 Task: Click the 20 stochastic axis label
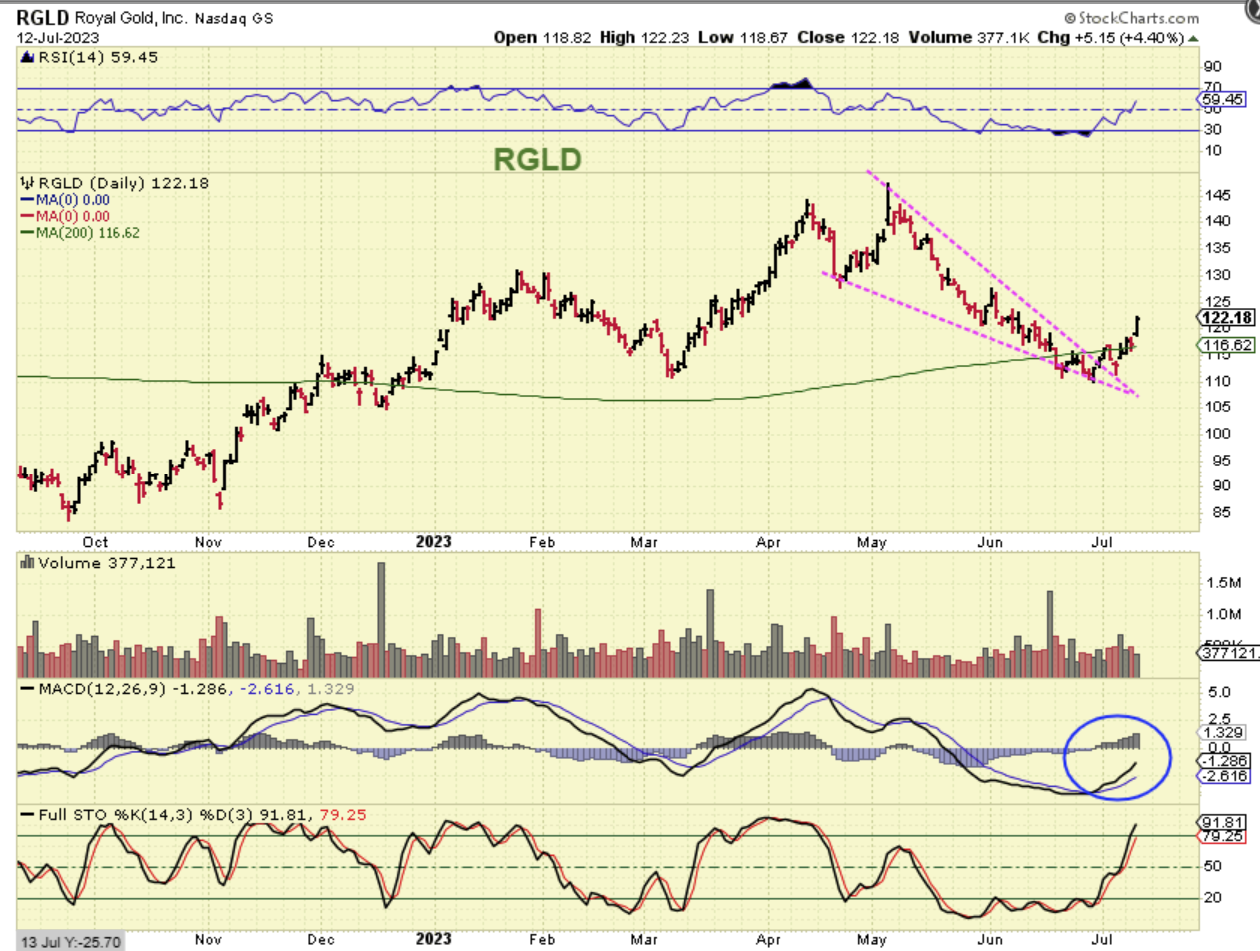1212,900
